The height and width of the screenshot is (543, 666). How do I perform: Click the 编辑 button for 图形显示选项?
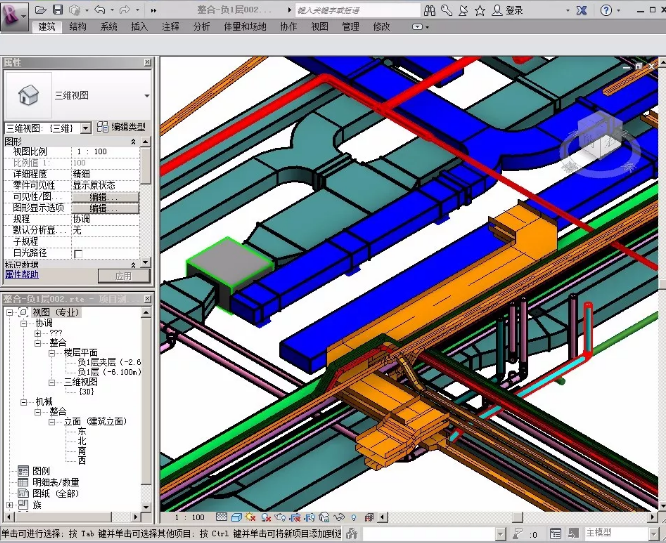105,208
